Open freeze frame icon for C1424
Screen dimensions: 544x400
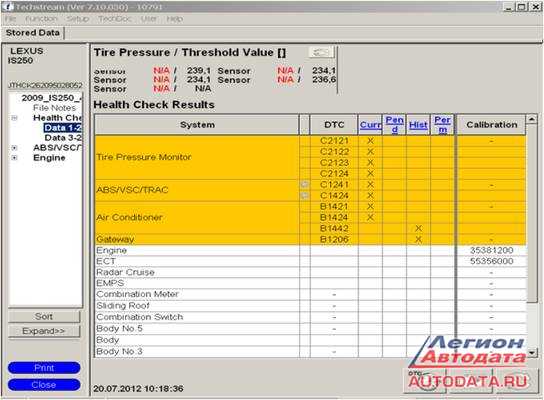304,196
